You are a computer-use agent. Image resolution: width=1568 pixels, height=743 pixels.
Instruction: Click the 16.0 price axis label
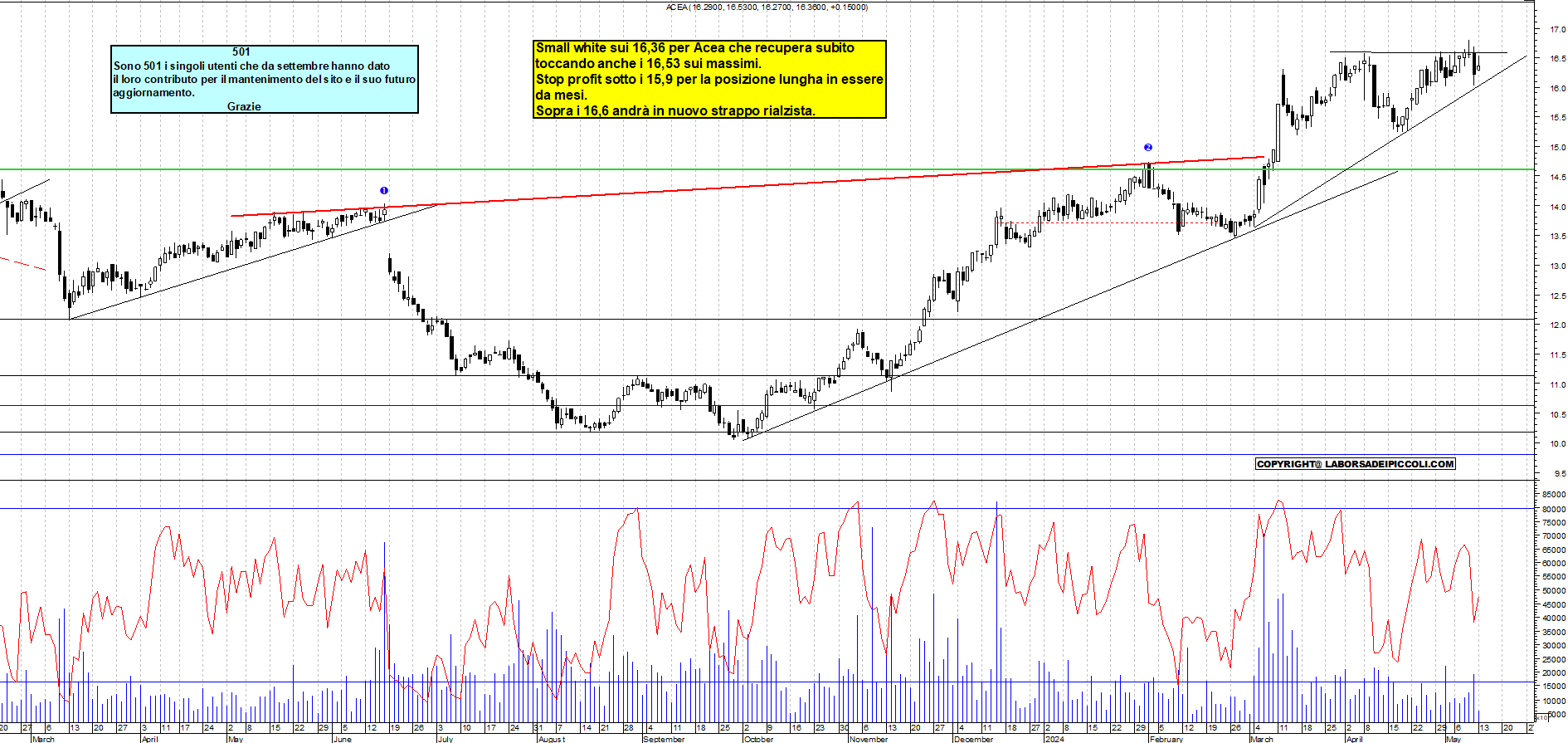coord(1557,88)
